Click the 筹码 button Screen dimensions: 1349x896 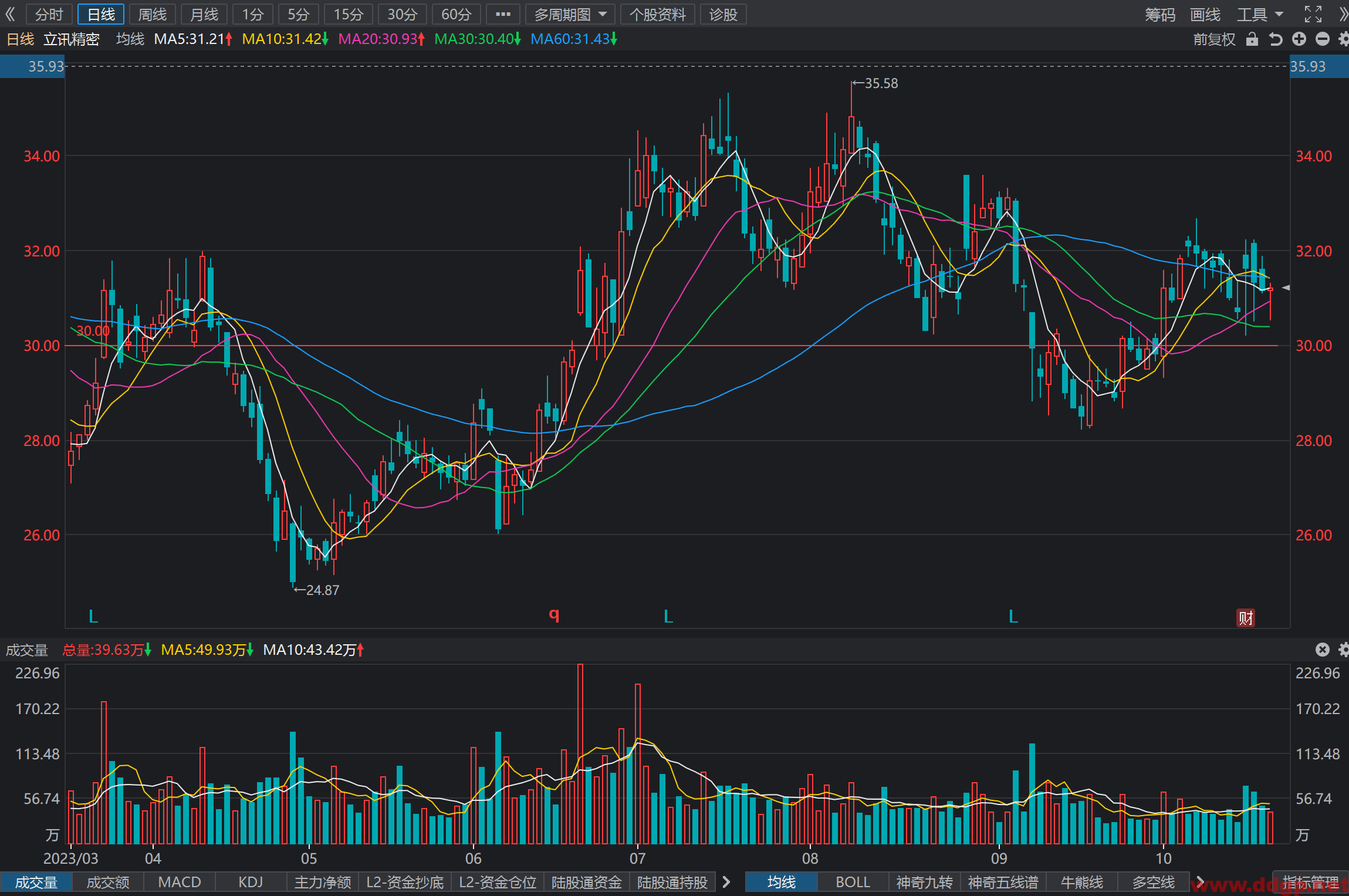pos(1160,14)
